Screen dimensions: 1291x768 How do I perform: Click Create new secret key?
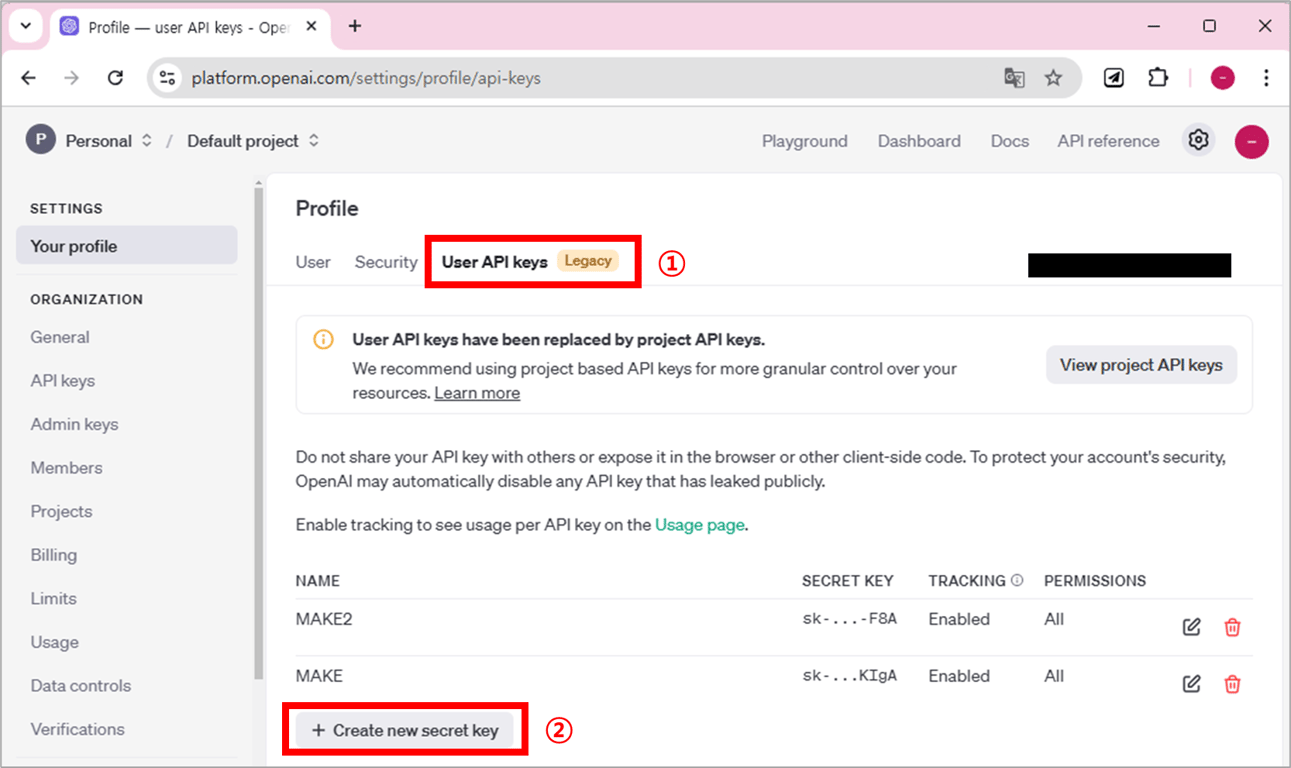click(404, 730)
